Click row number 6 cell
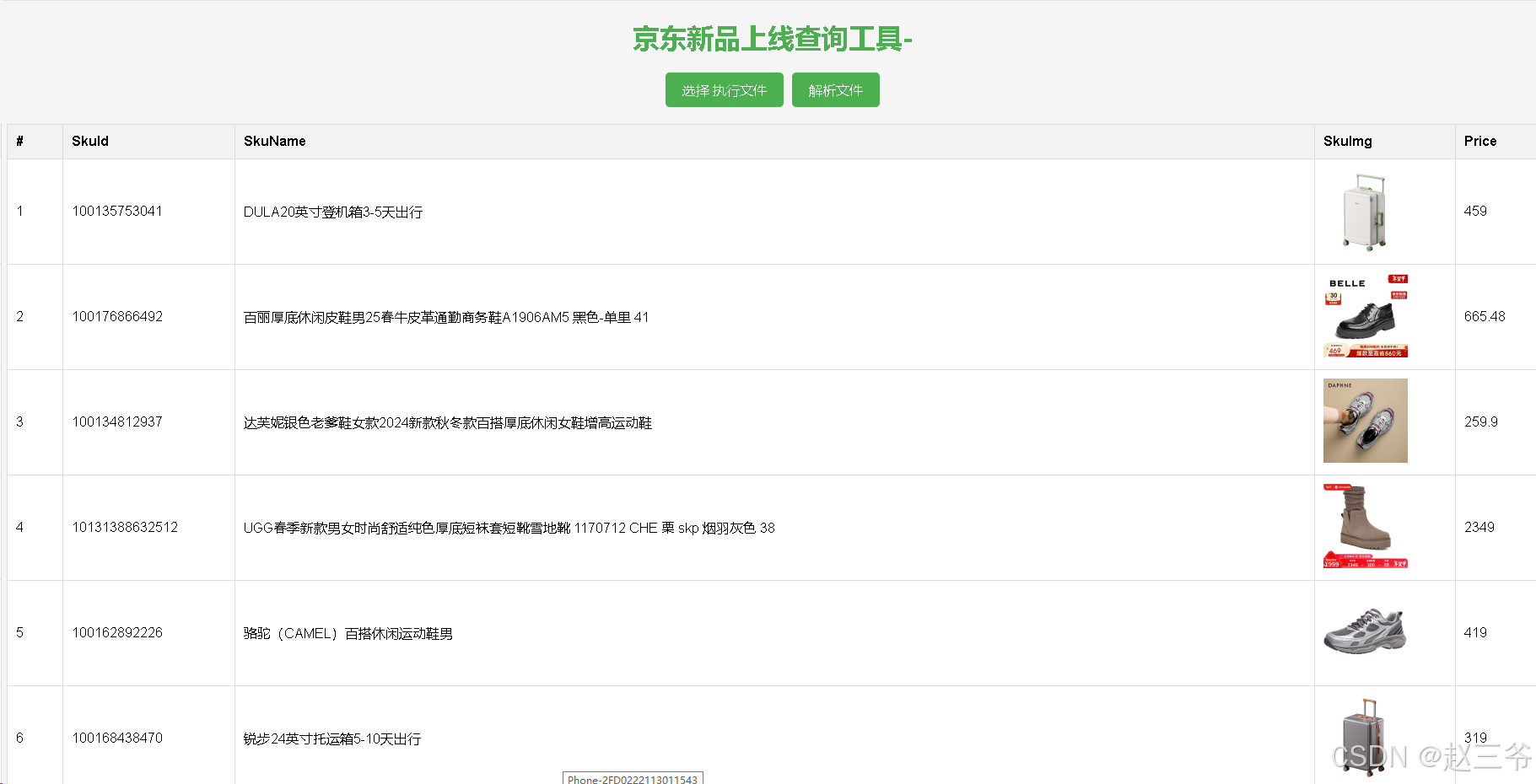Image resolution: width=1536 pixels, height=784 pixels. coord(35,735)
